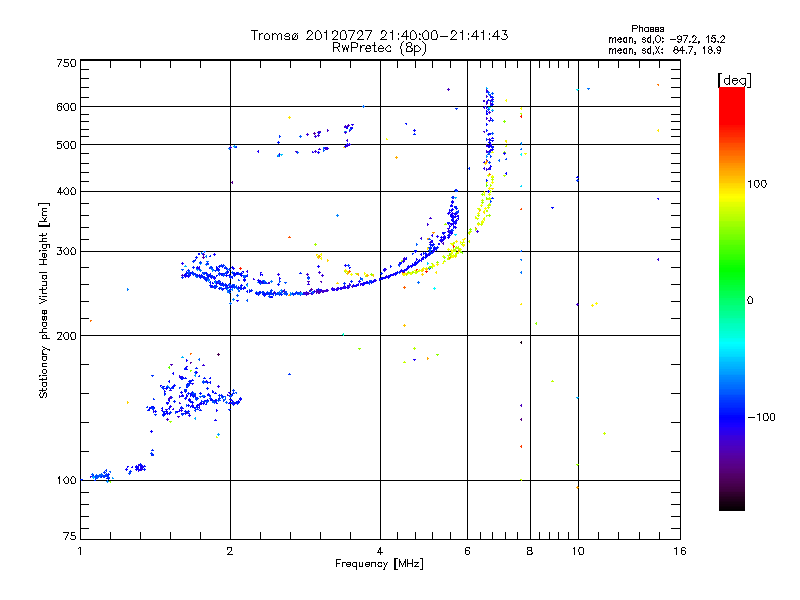Image resolution: width=800 pixels, height=600 pixels.
Task: Click the x-axis label 'Frequency [MHz]'
Action: (x=379, y=564)
